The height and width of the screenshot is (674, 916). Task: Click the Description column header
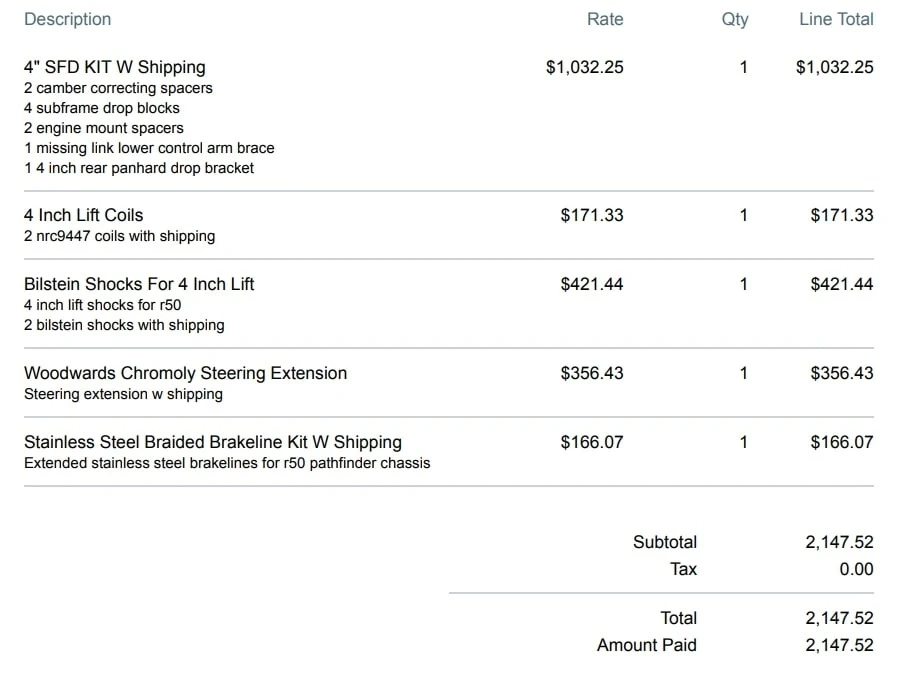[x=67, y=19]
